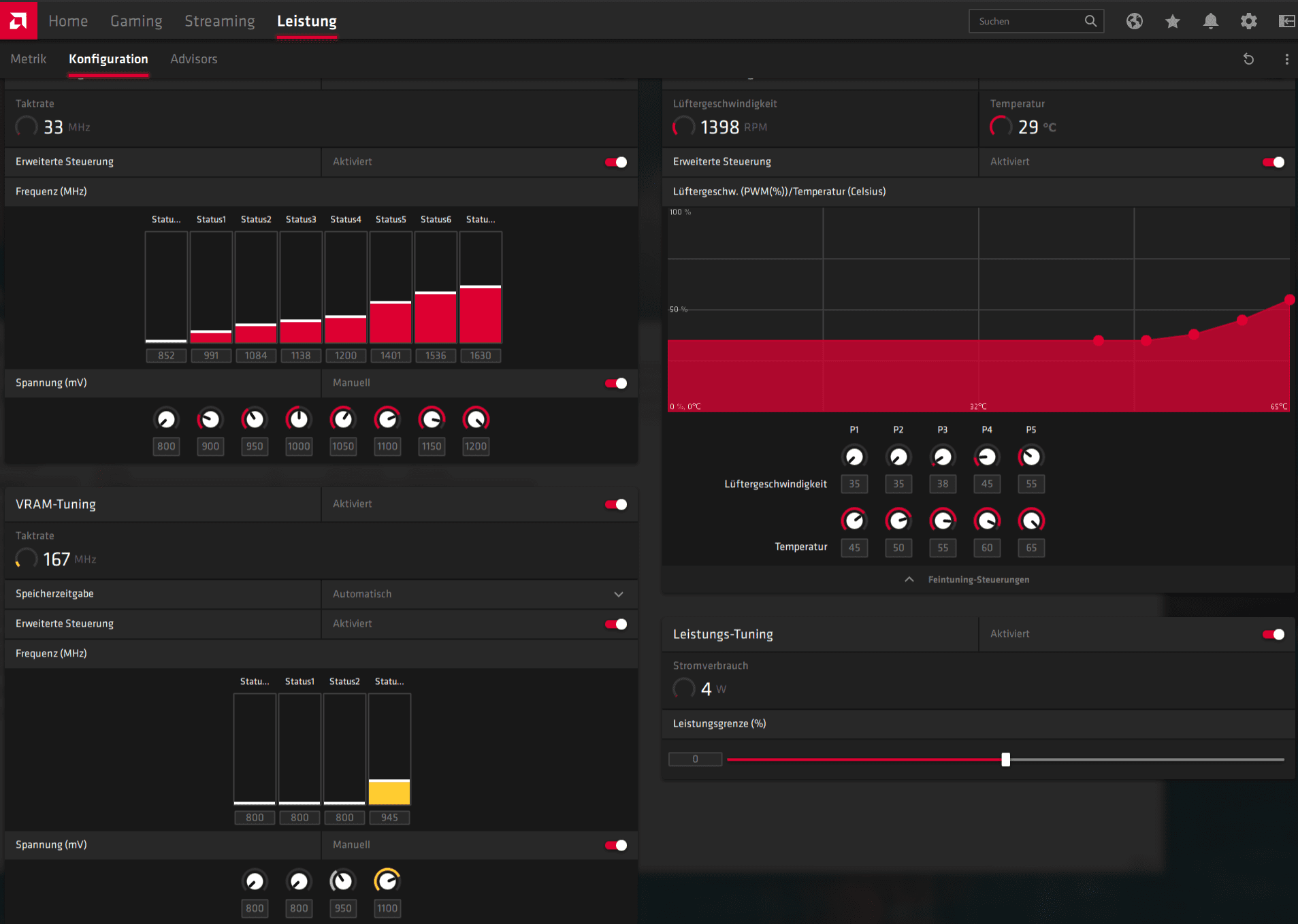The width and height of the screenshot is (1298, 924).
Task: Click the yellow VRAM frequency bar above 945
Action: point(389,749)
